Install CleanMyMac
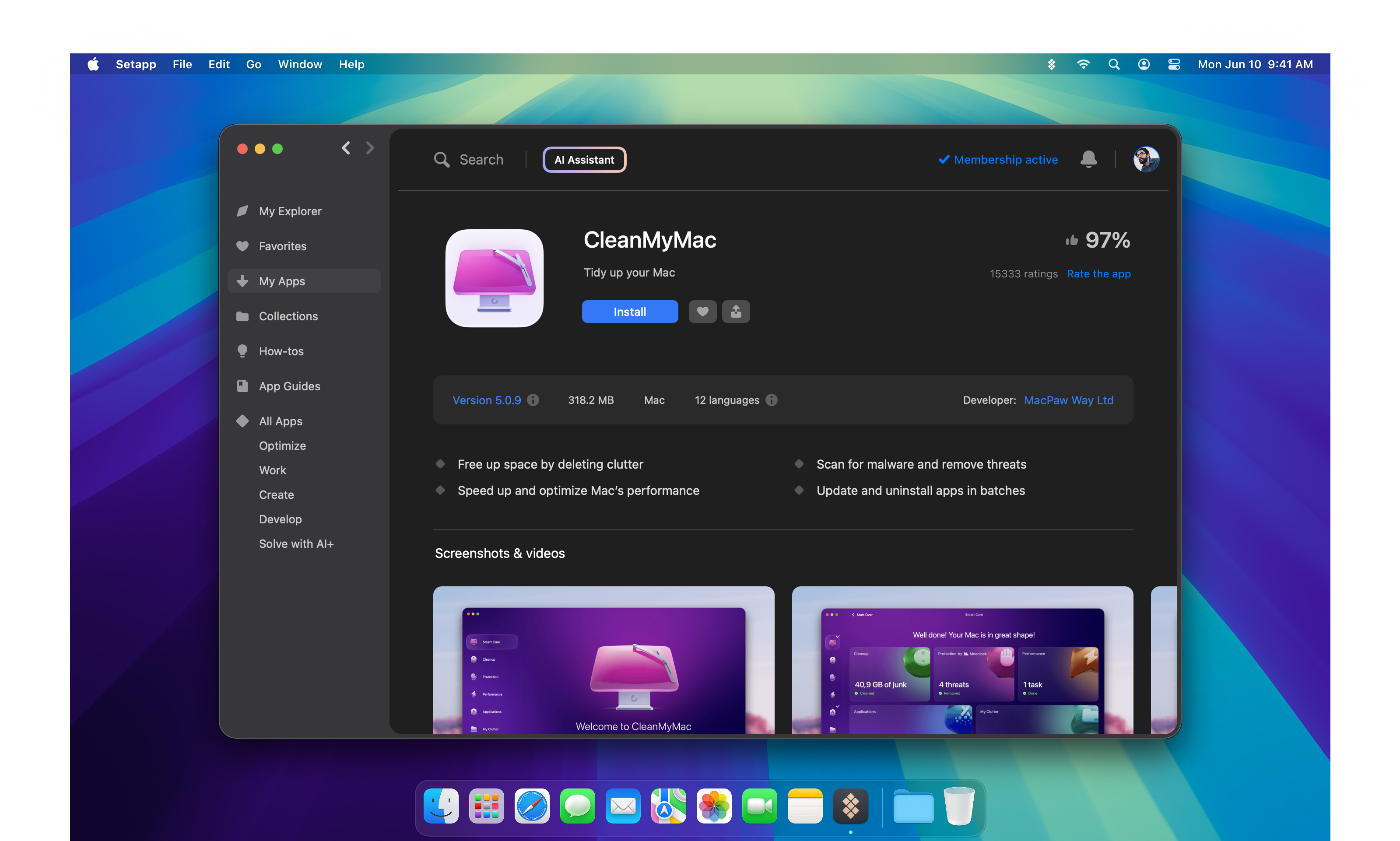This screenshot has width=1400, height=841. pyautogui.click(x=629, y=312)
